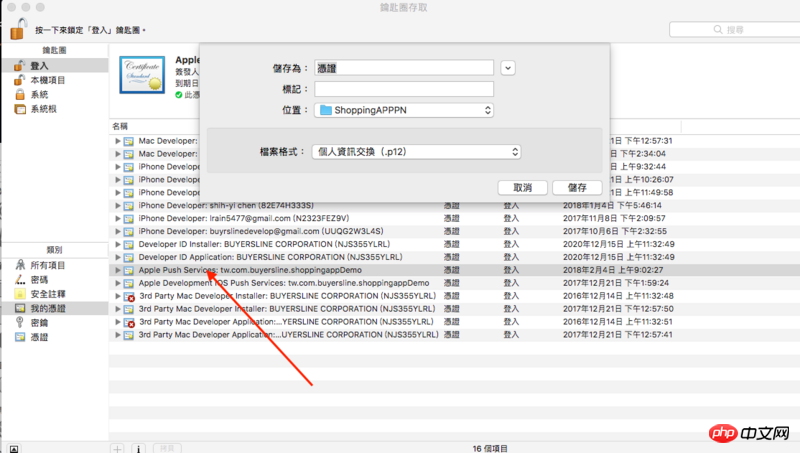Click the certificate thumbnail image
Image resolution: width=800 pixels, height=453 pixels.
coord(142,75)
